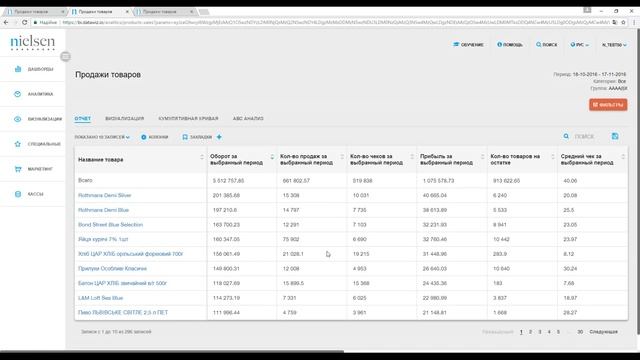The height and width of the screenshot is (360, 640).
Task: Collapse sidebar with round hamburger toggle
Action: pyautogui.click(x=65, y=56)
